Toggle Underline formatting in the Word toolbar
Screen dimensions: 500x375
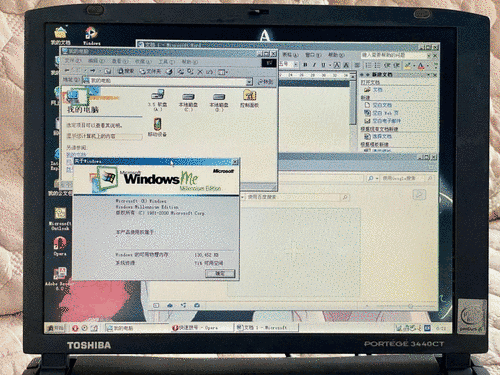coord(323,65)
